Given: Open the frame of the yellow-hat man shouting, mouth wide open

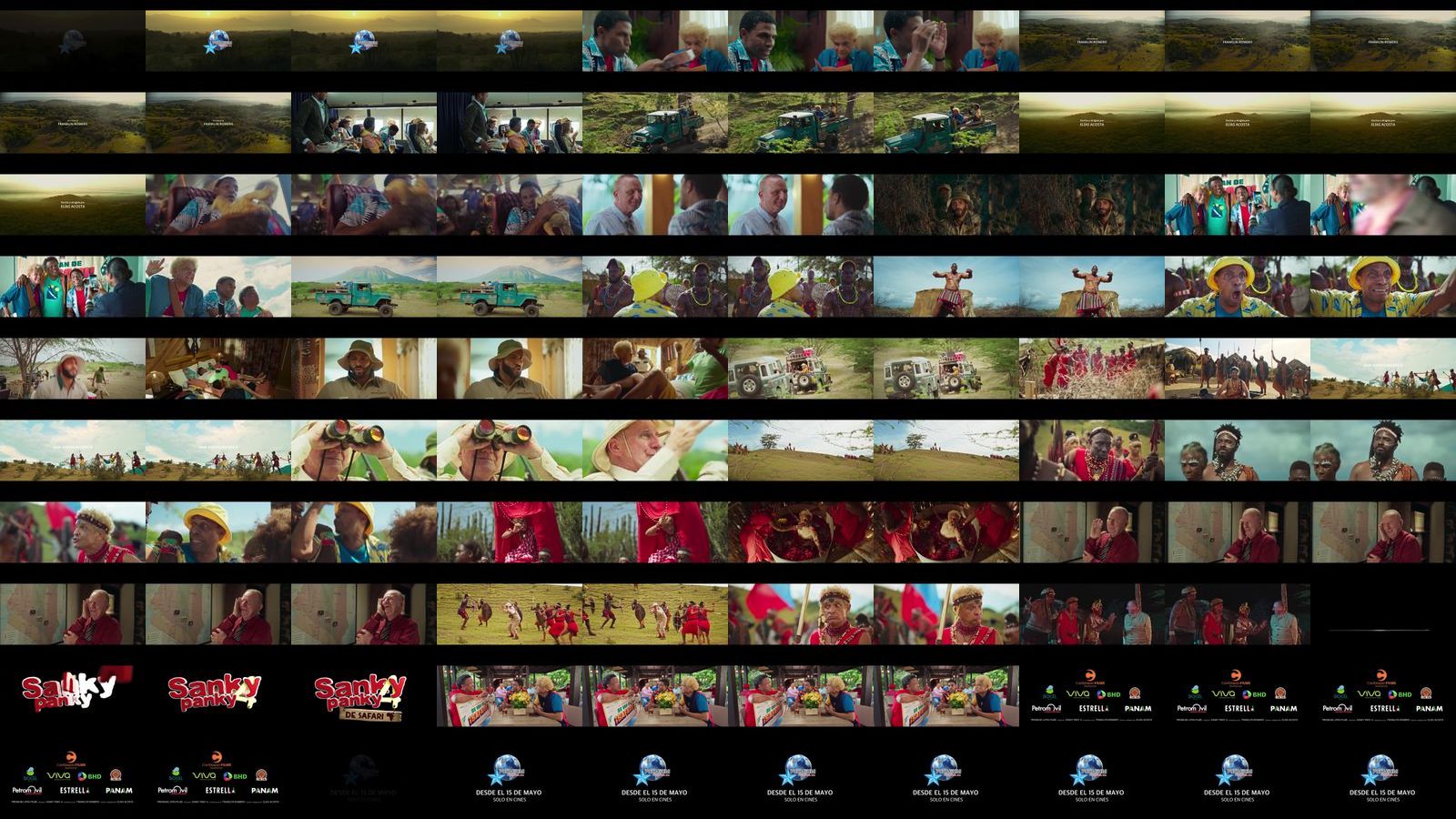Looking at the screenshot, I should [x=1238, y=287].
